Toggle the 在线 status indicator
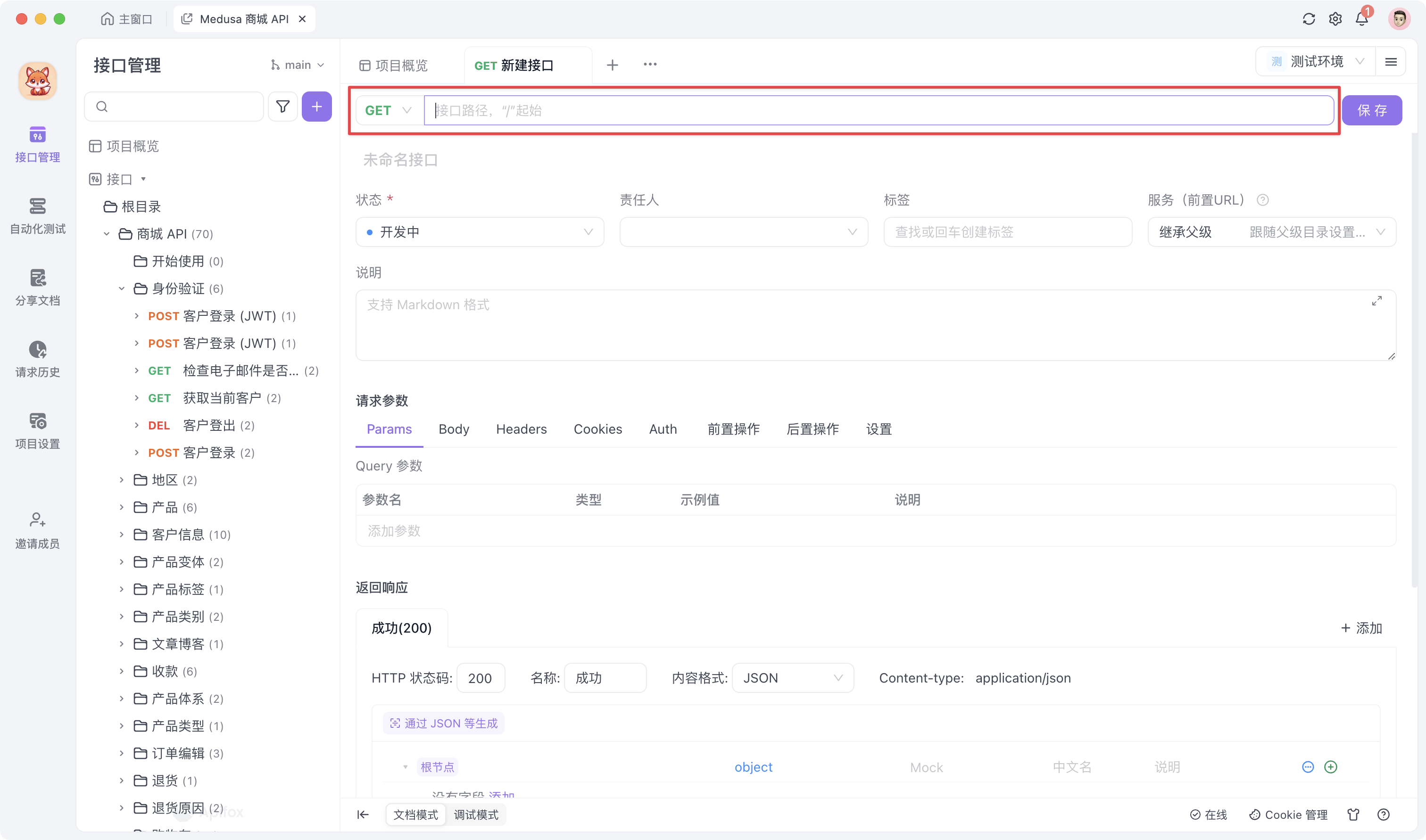The width and height of the screenshot is (1426, 840). [x=1209, y=815]
